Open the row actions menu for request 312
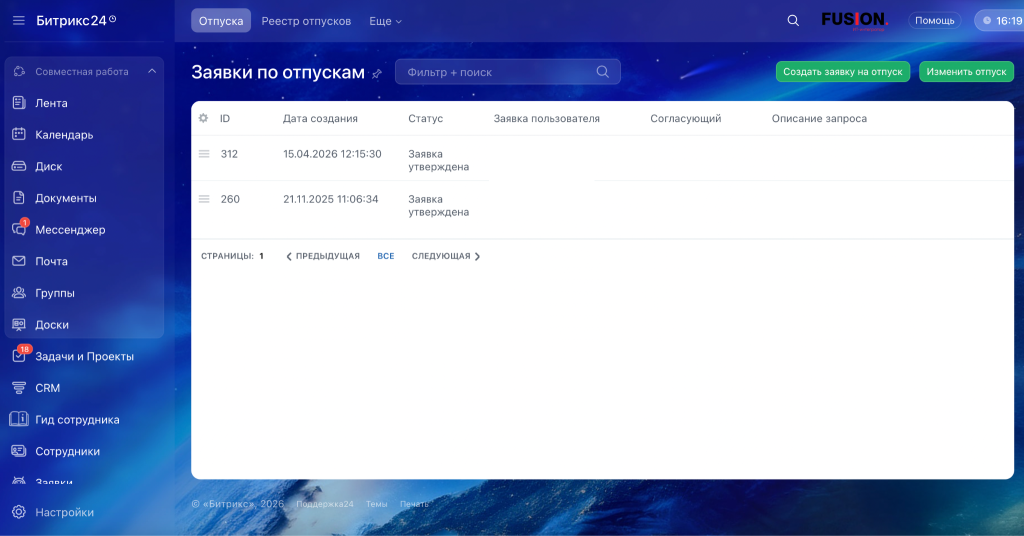Viewport: 1024px width, 536px height. click(x=204, y=154)
